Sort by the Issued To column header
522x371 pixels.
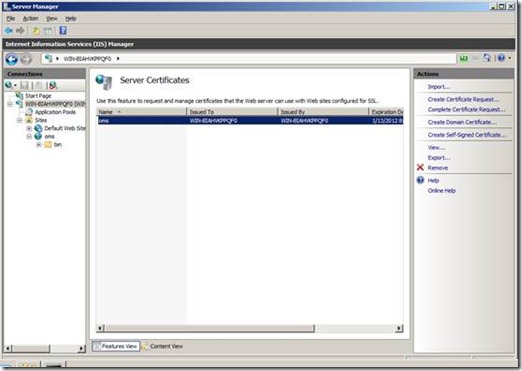232,112
